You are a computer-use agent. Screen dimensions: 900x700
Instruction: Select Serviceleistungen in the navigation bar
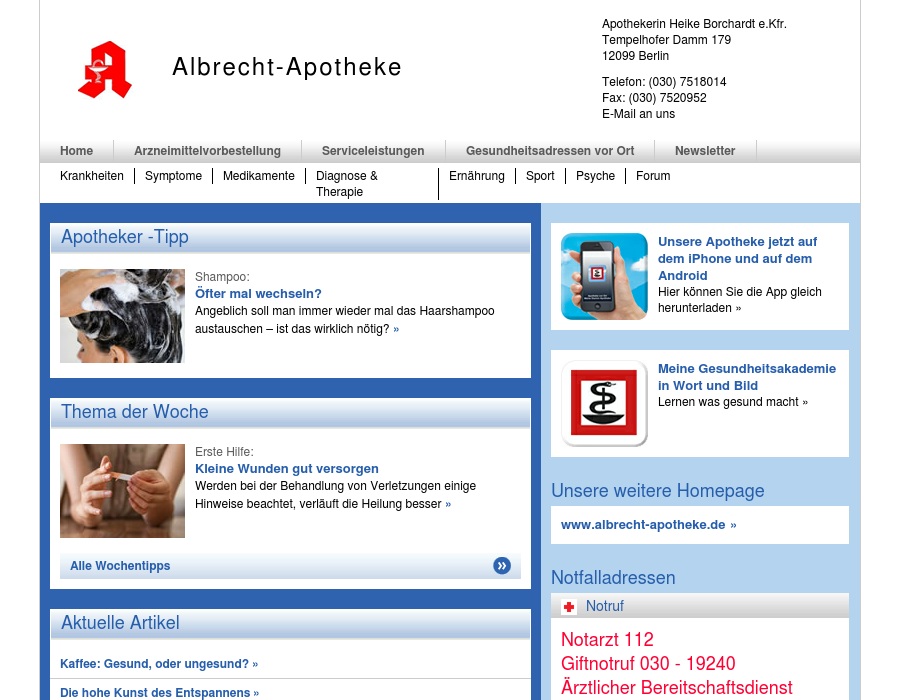[373, 151]
